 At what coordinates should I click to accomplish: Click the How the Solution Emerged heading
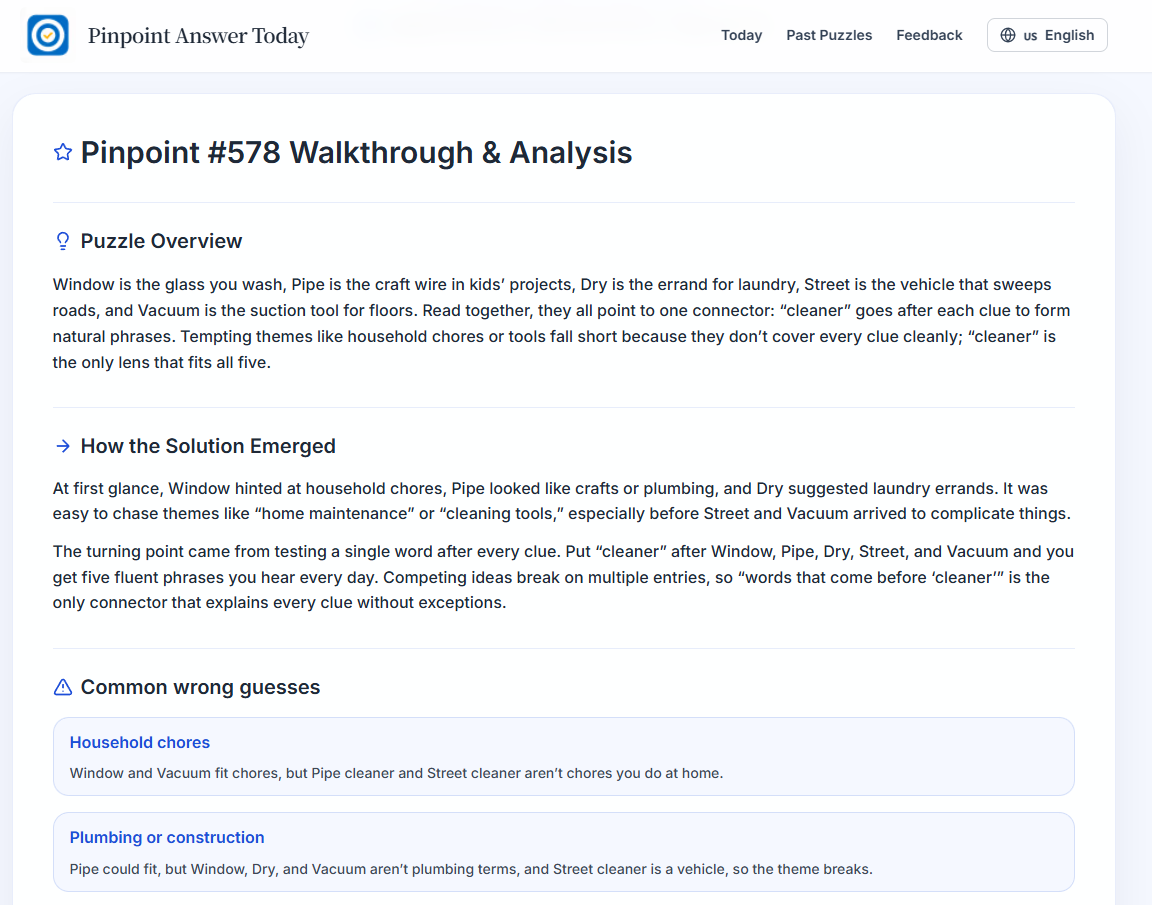click(208, 446)
